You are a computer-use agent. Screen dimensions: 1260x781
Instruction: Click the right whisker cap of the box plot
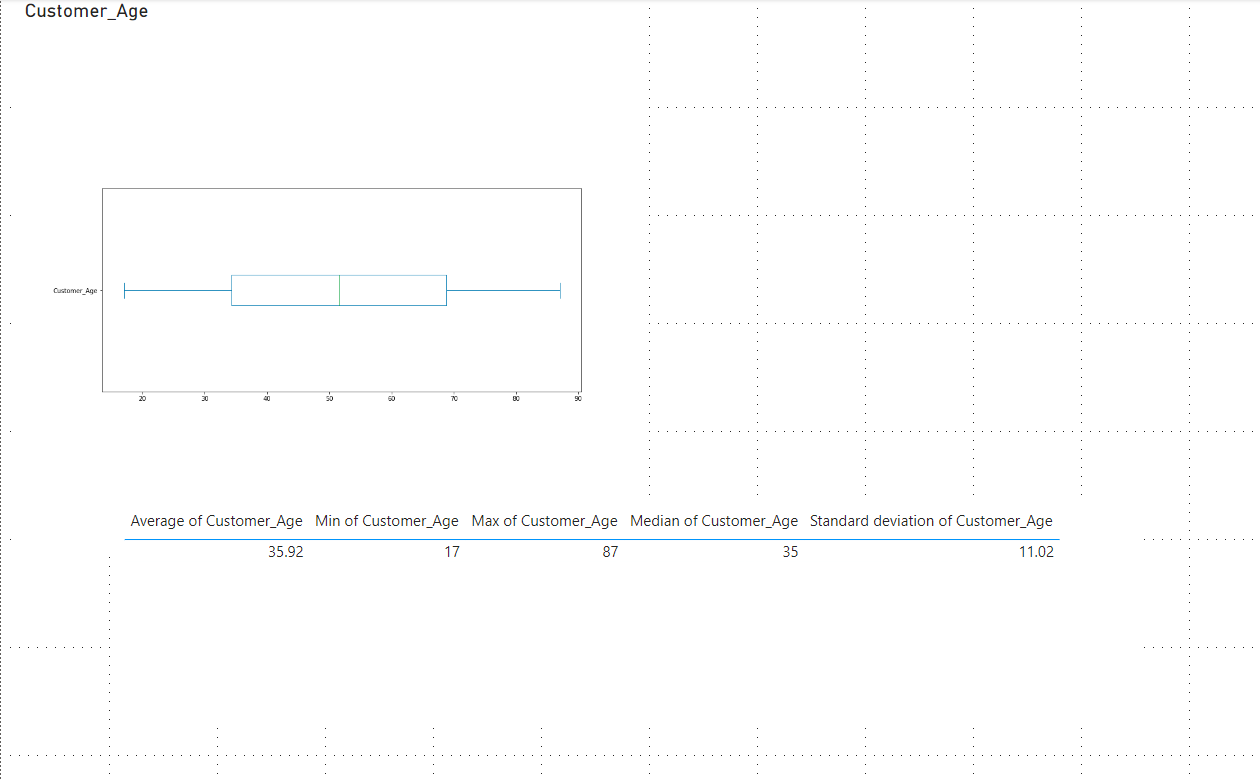[x=560, y=291]
